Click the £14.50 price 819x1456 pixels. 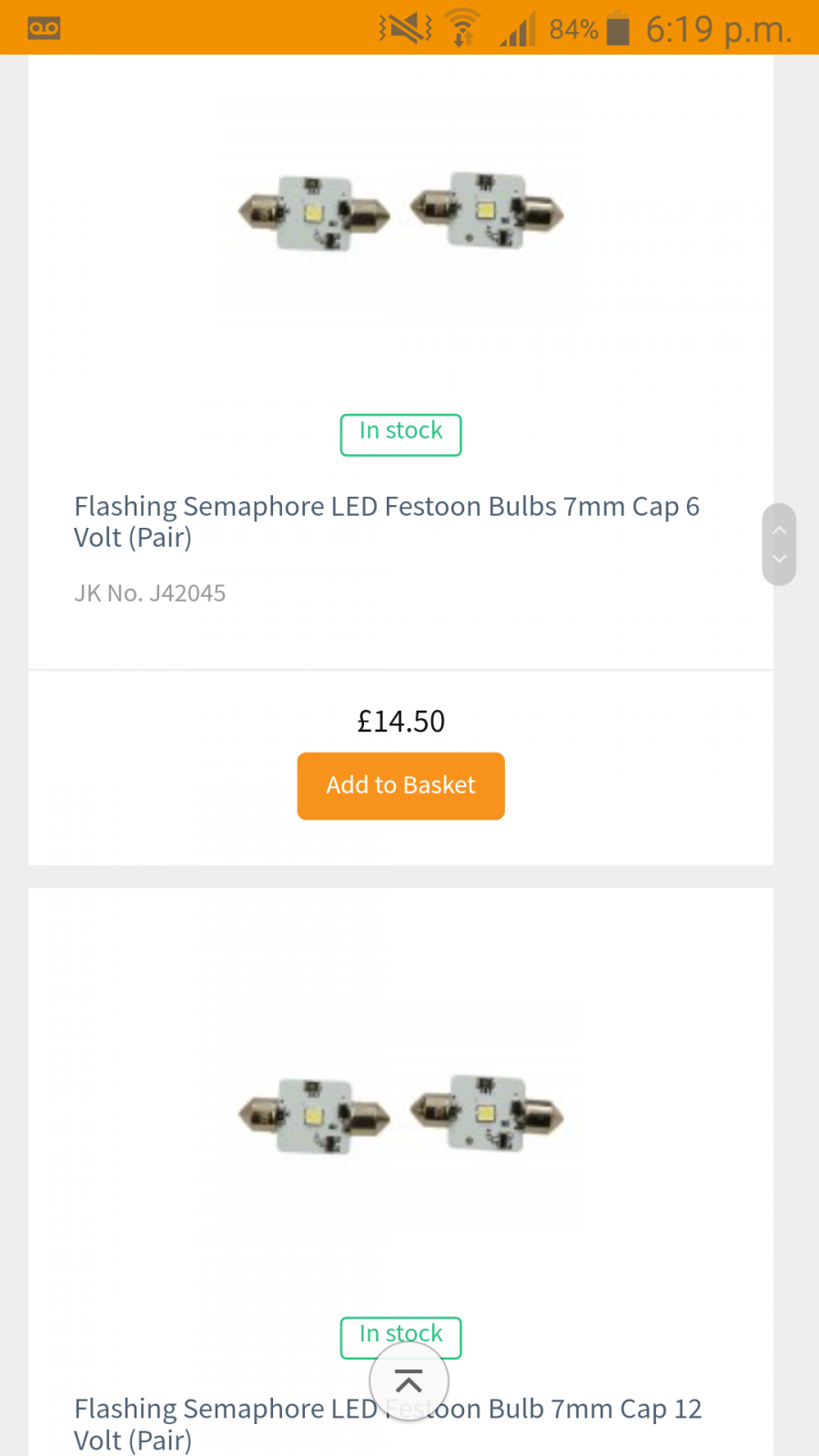point(400,722)
